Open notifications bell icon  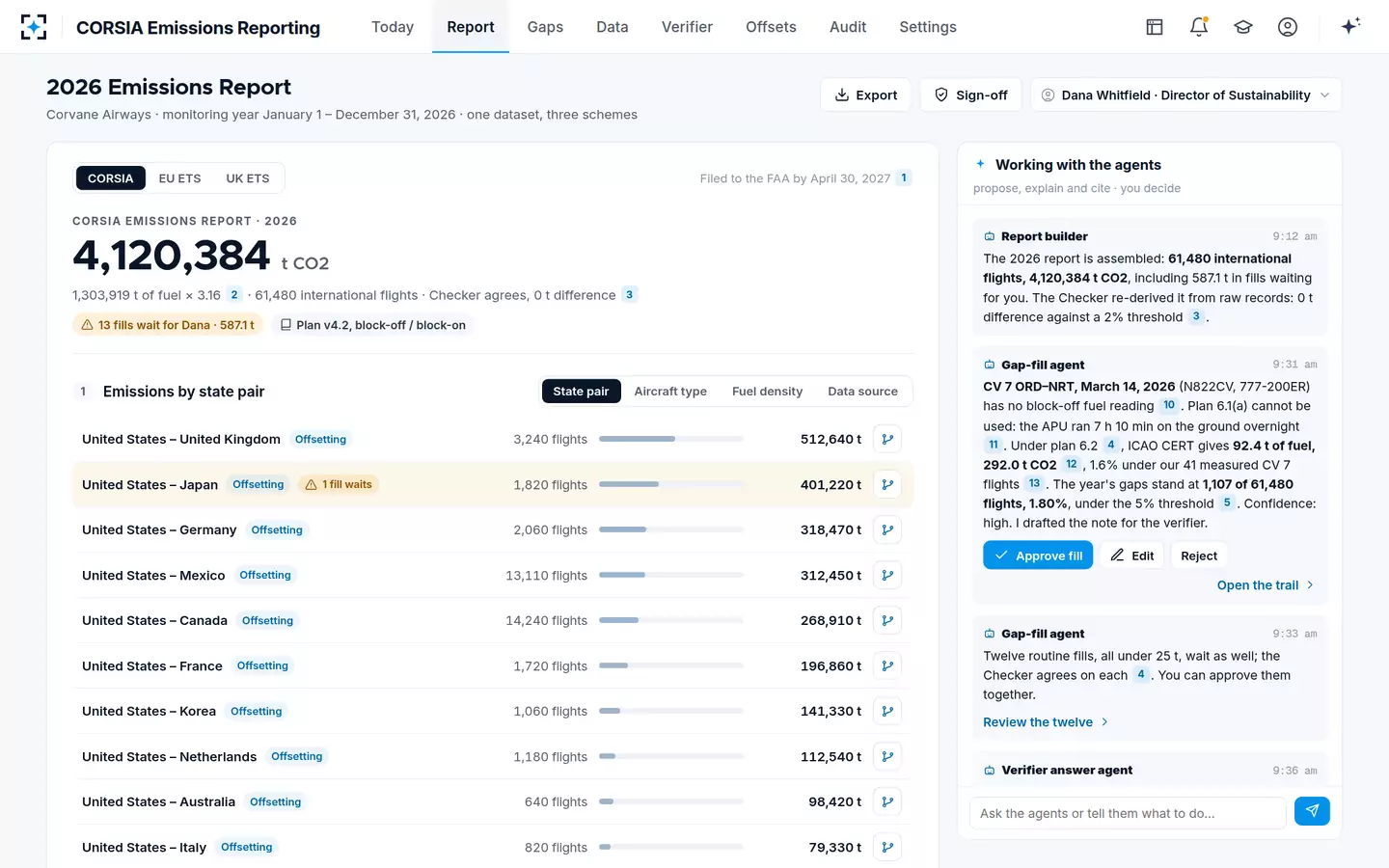pos(1199,27)
